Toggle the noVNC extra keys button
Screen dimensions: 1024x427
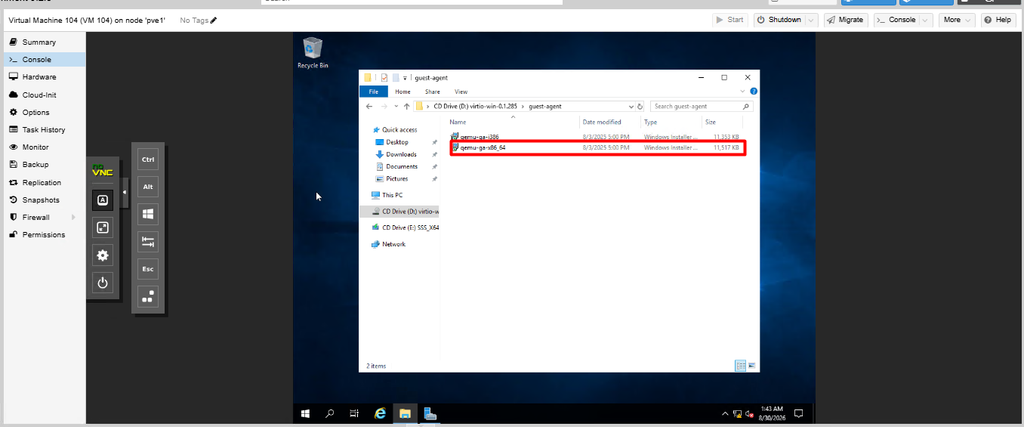tap(103, 200)
